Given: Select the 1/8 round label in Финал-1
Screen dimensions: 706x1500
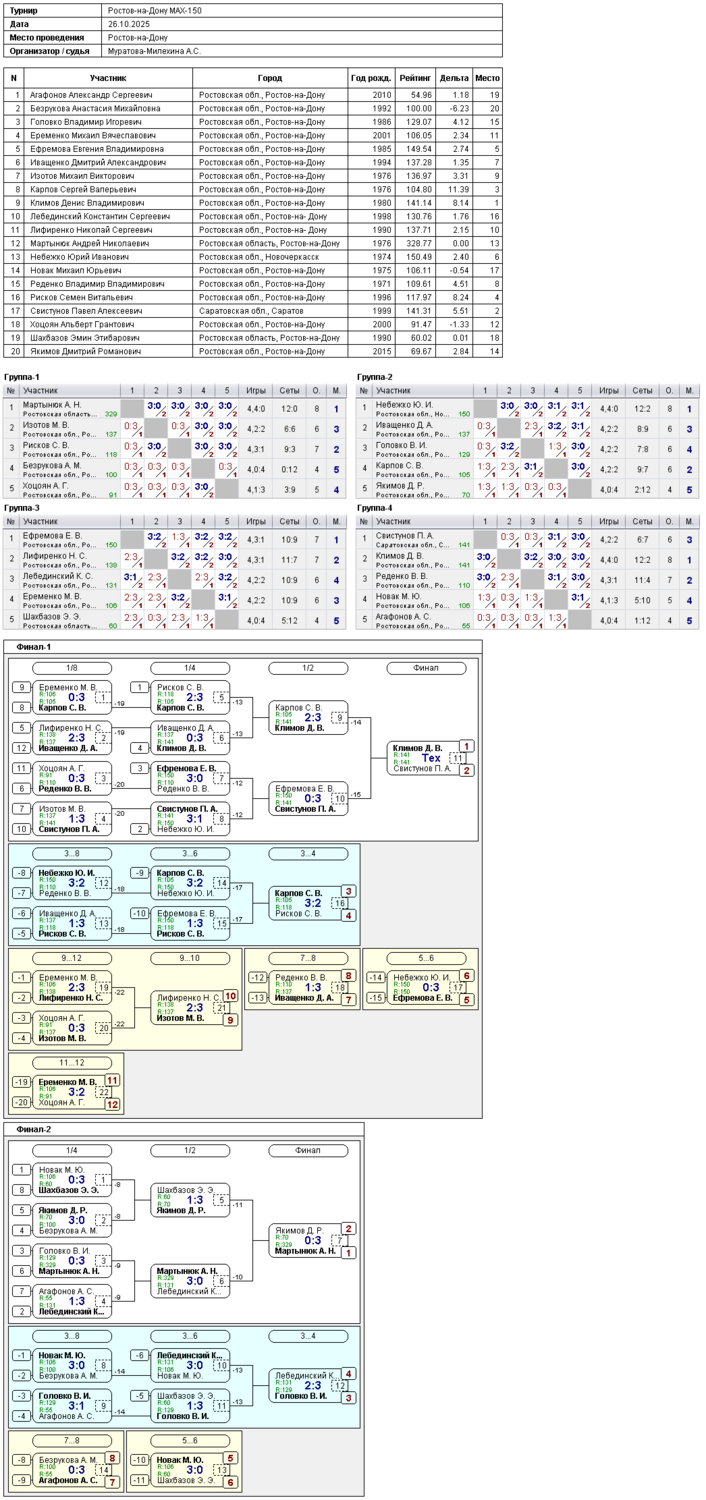Looking at the screenshot, I should pyautogui.click(x=72, y=668).
